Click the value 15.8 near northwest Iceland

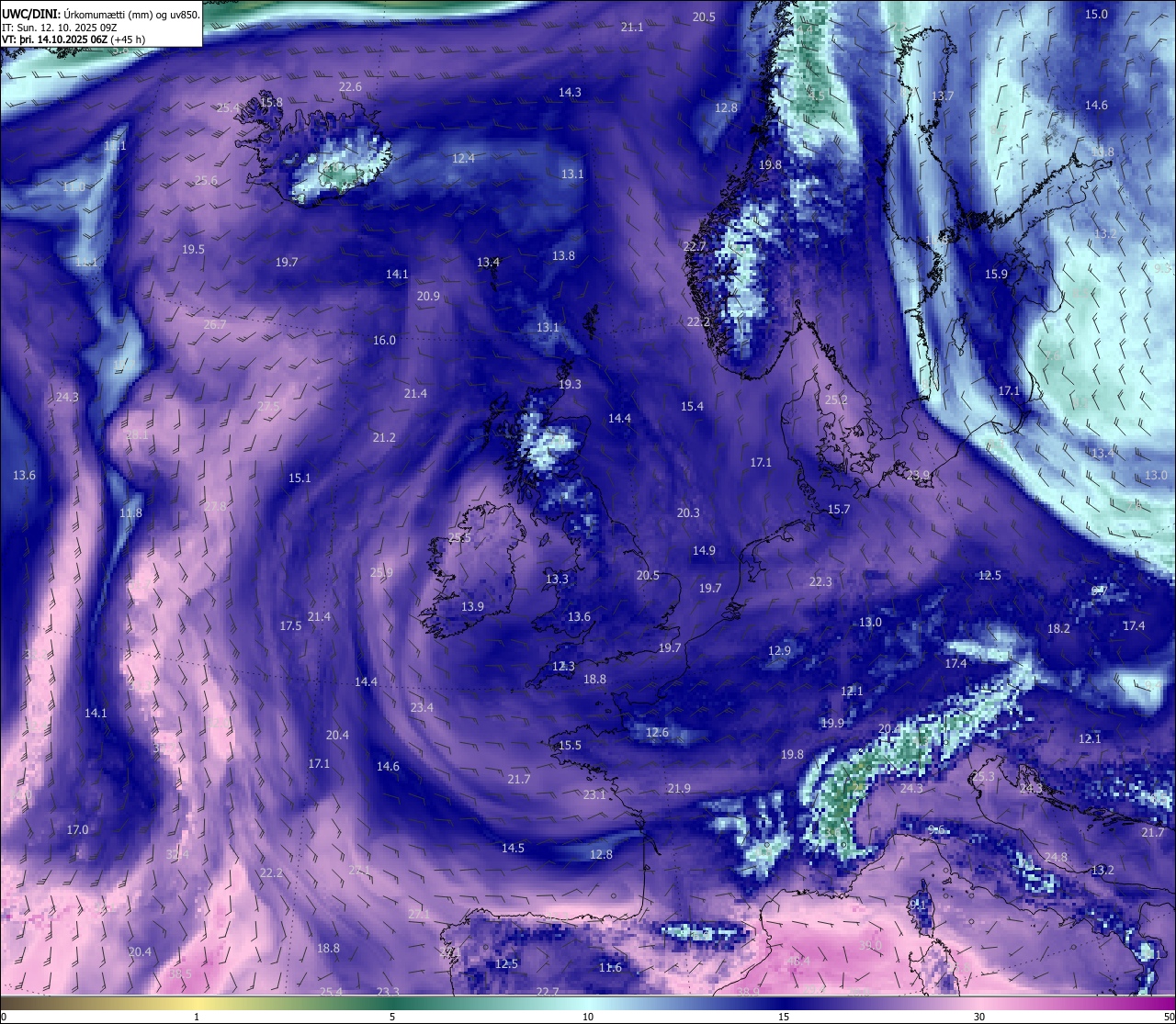(271, 102)
